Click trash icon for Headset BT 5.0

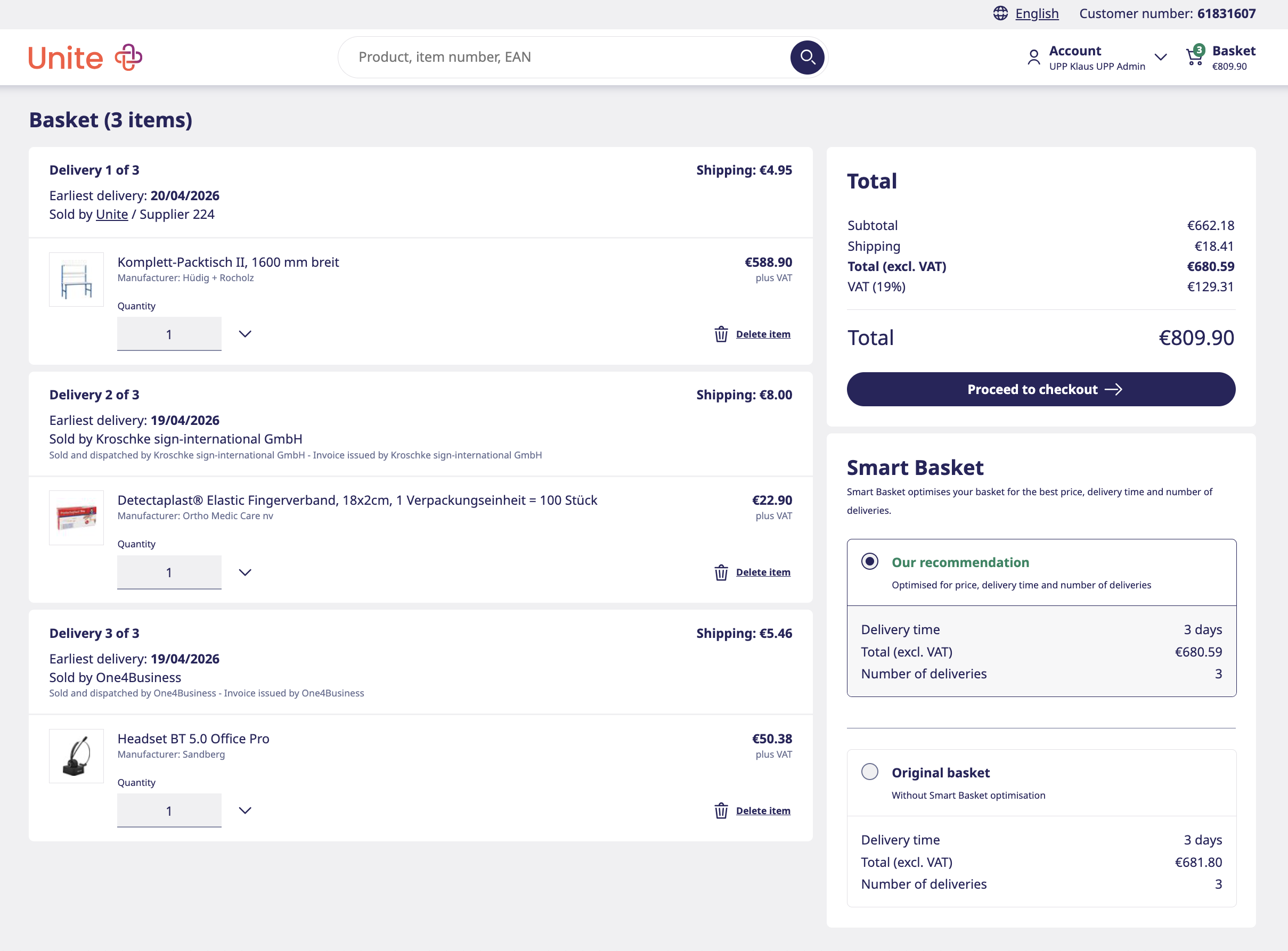click(721, 810)
